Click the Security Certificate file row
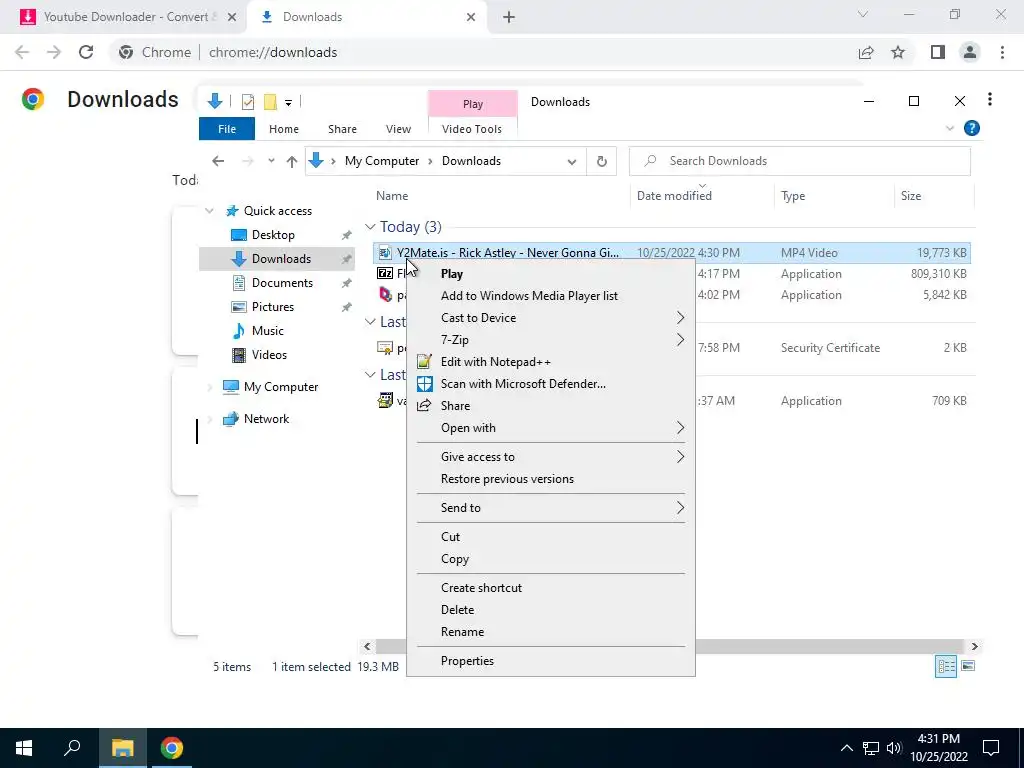The height and width of the screenshot is (768, 1024). point(672,348)
